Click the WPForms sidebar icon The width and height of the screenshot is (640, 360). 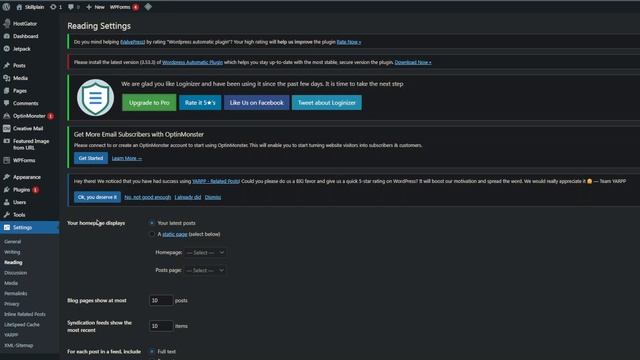[7, 160]
